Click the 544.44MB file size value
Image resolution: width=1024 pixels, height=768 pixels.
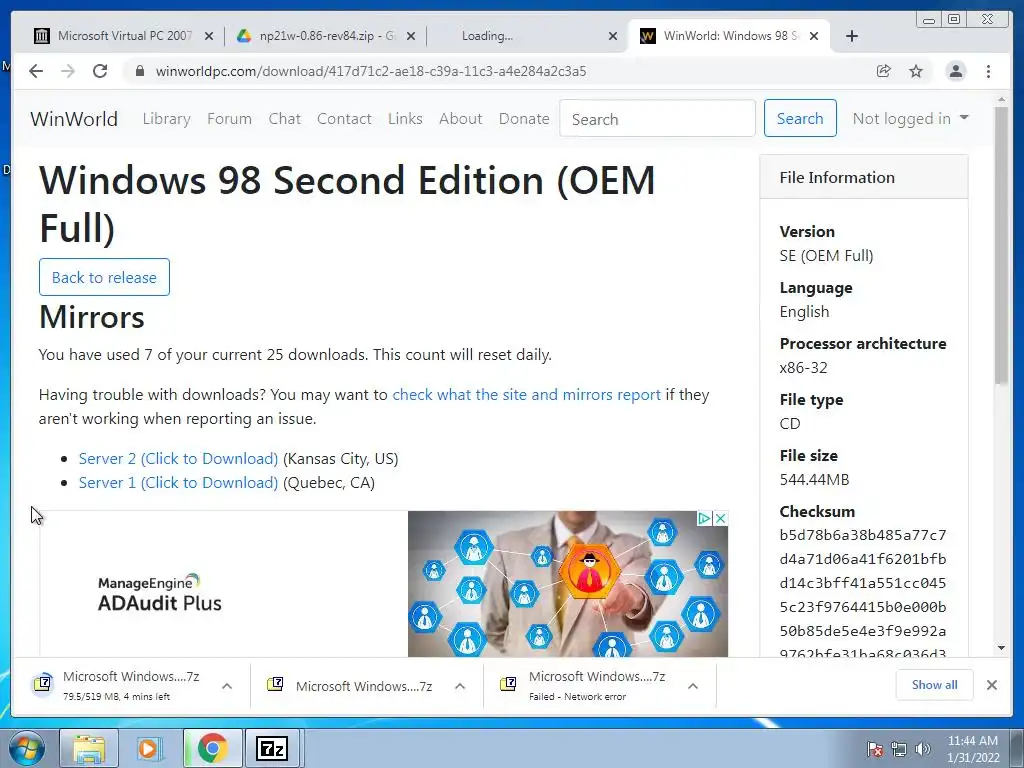814,479
